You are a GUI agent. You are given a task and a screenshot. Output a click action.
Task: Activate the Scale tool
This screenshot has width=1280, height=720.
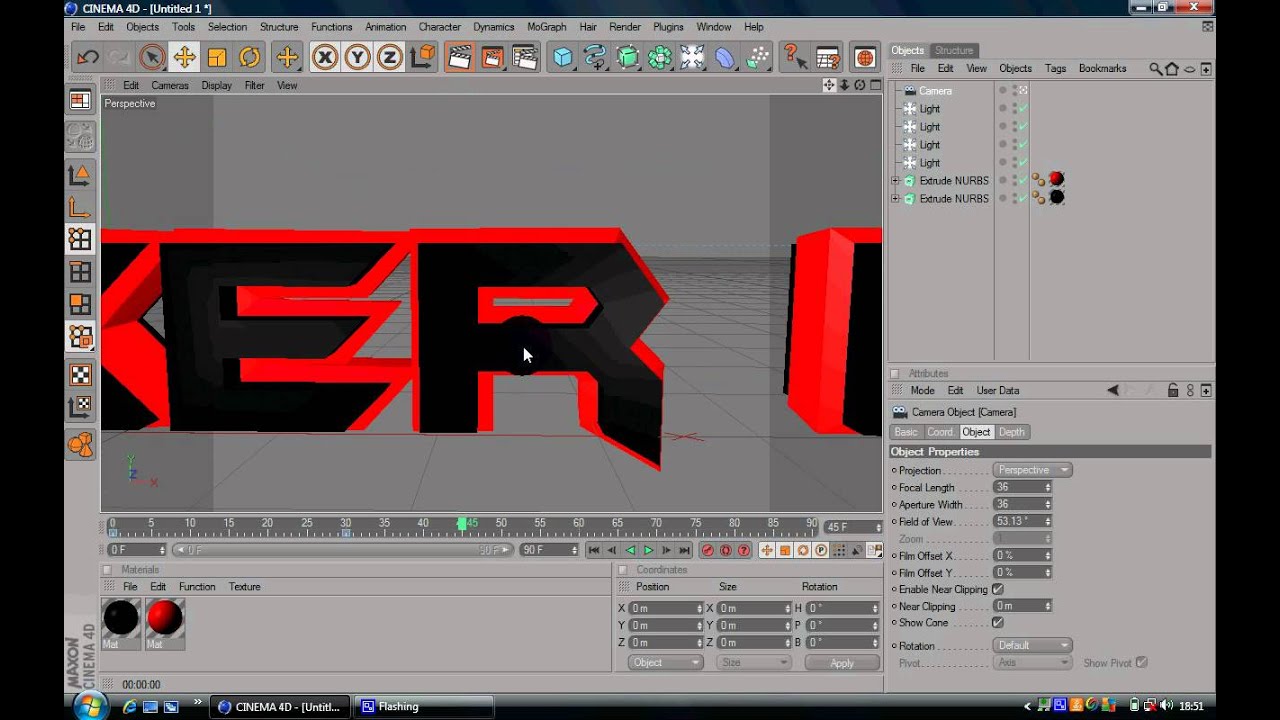click(x=217, y=57)
